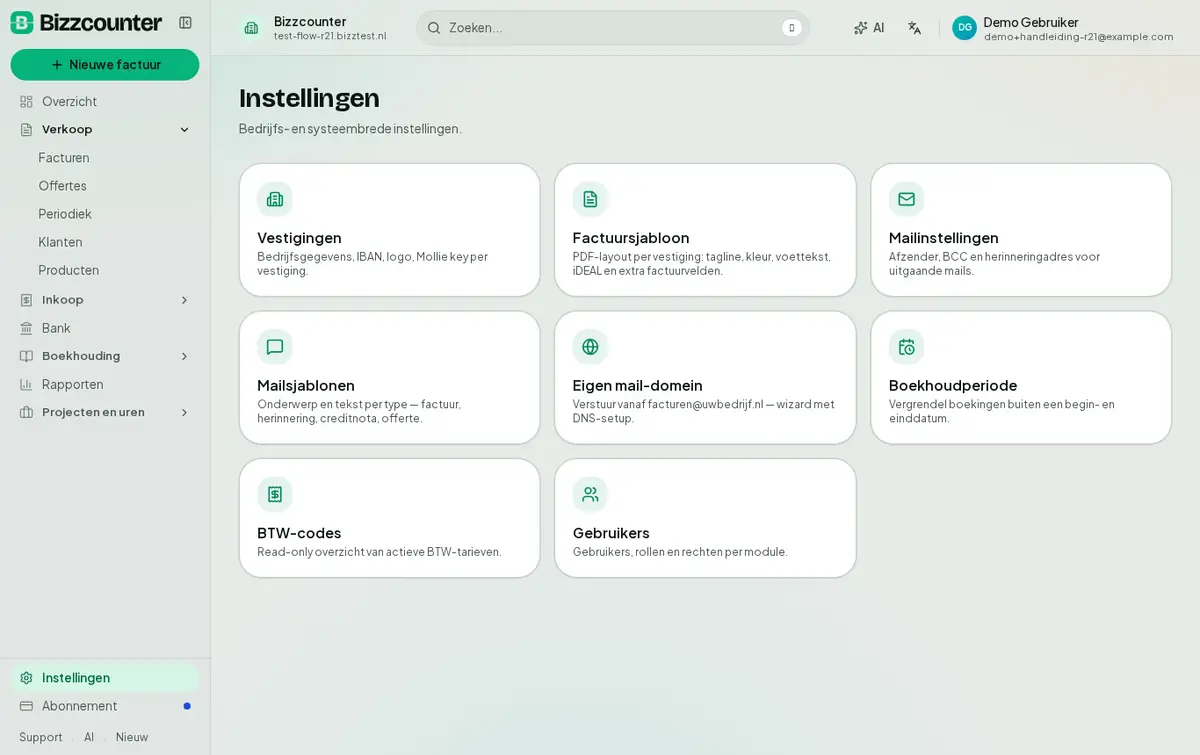Open Producten in the sidebar
The width and height of the screenshot is (1200, 755).
[x=69, y=269]
